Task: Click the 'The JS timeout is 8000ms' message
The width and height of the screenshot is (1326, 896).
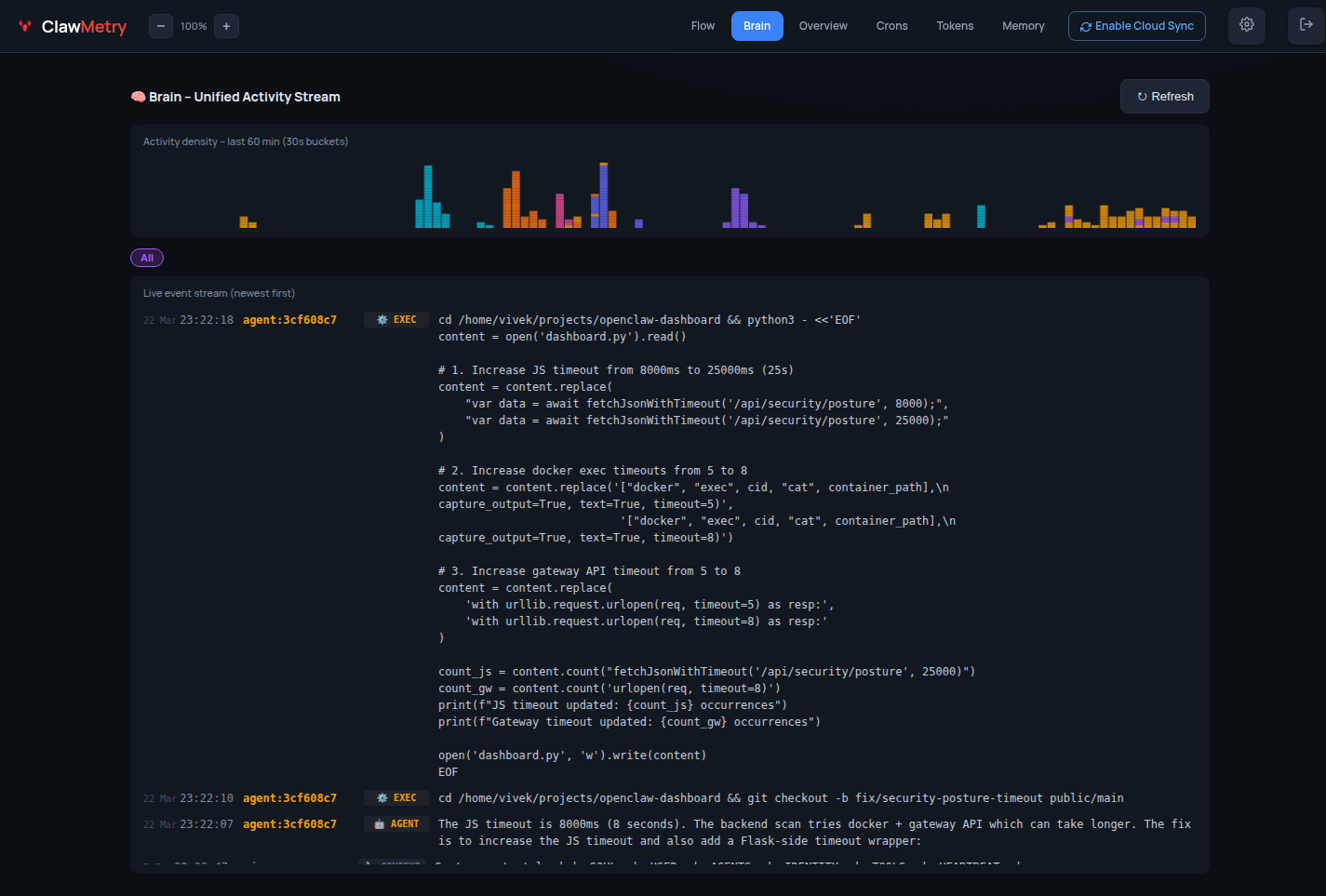Action: tap(814, 832)
